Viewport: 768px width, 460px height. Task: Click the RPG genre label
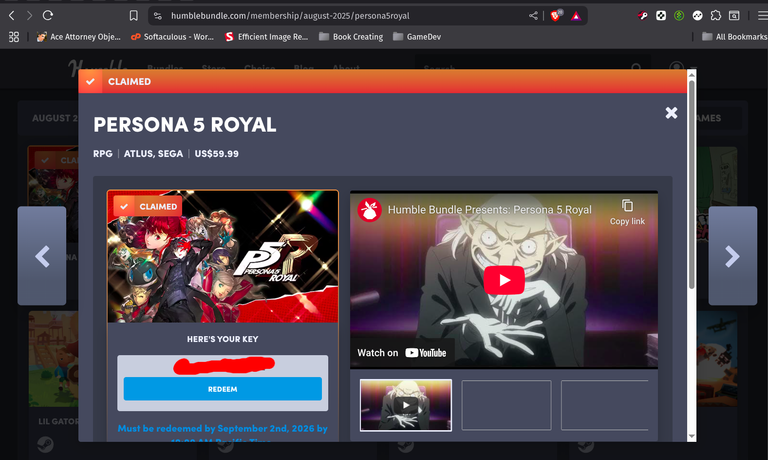pos(103,154)
